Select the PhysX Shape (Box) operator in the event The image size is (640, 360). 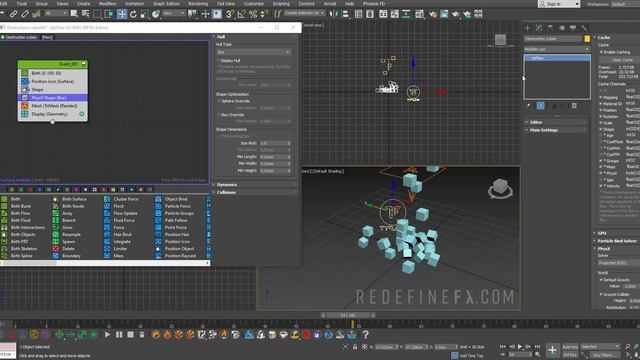pyautogui.click(x=53, y=98)
